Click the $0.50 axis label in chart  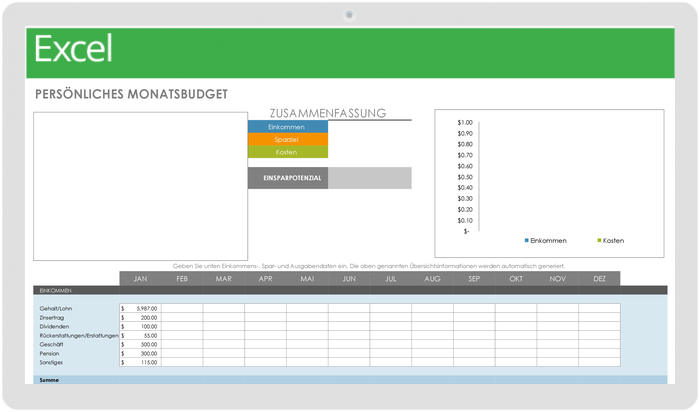coord(465,177)
